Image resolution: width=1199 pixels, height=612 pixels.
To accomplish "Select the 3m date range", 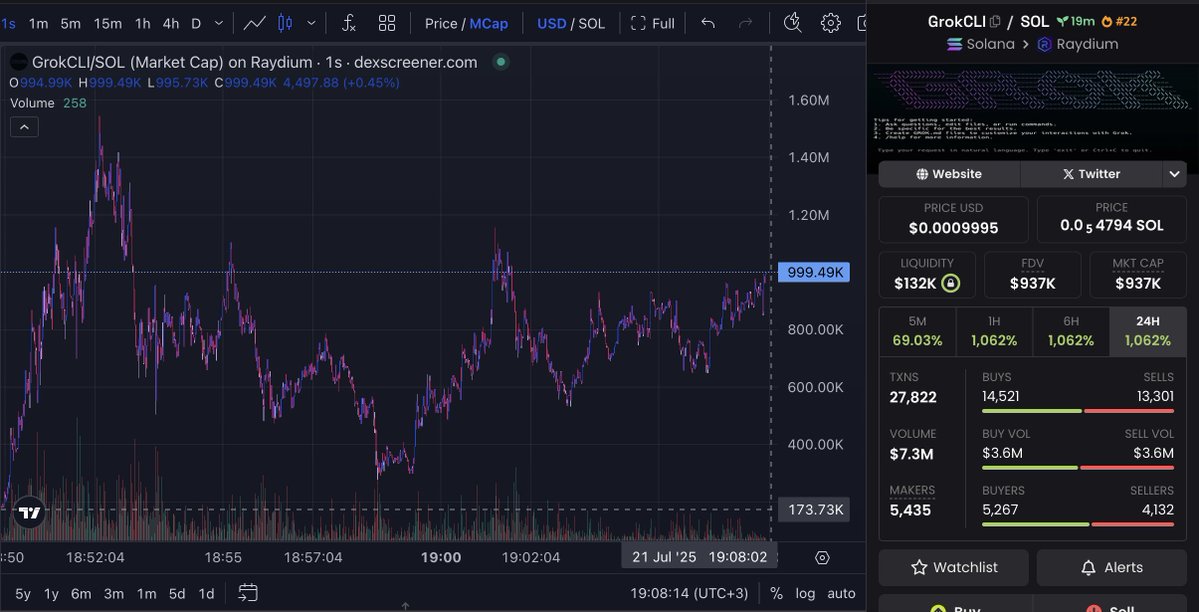I will click(x=114, y=594).
